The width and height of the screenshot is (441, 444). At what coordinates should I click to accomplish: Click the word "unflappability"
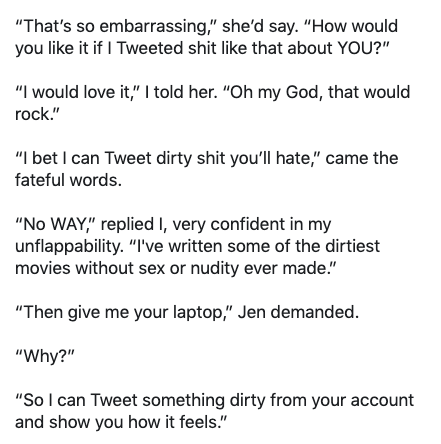click(x=69, y=247)
